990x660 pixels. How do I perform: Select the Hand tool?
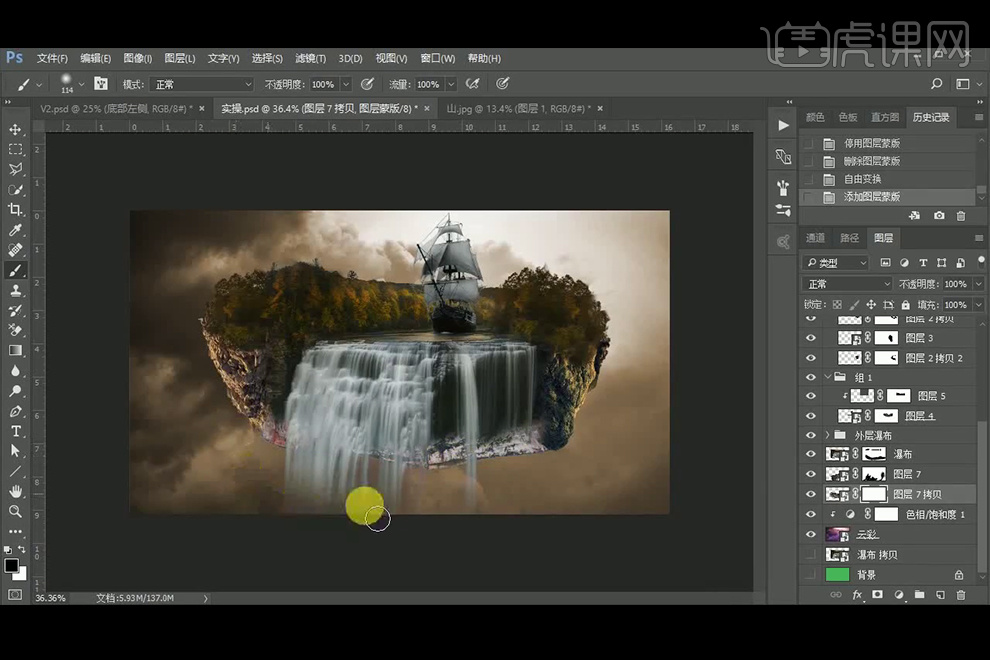15,491
